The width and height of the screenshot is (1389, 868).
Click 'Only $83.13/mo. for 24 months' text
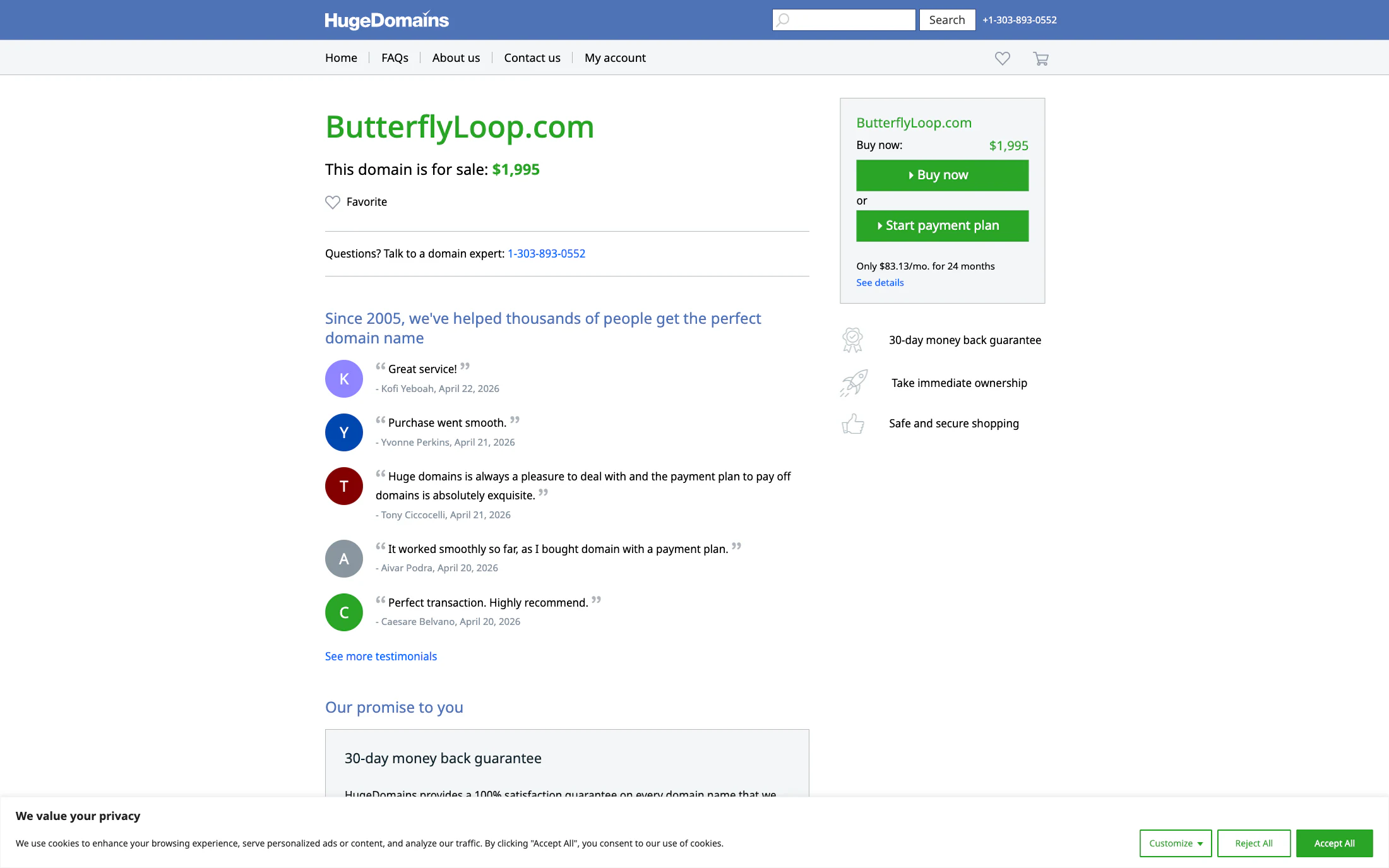[925, 266]
